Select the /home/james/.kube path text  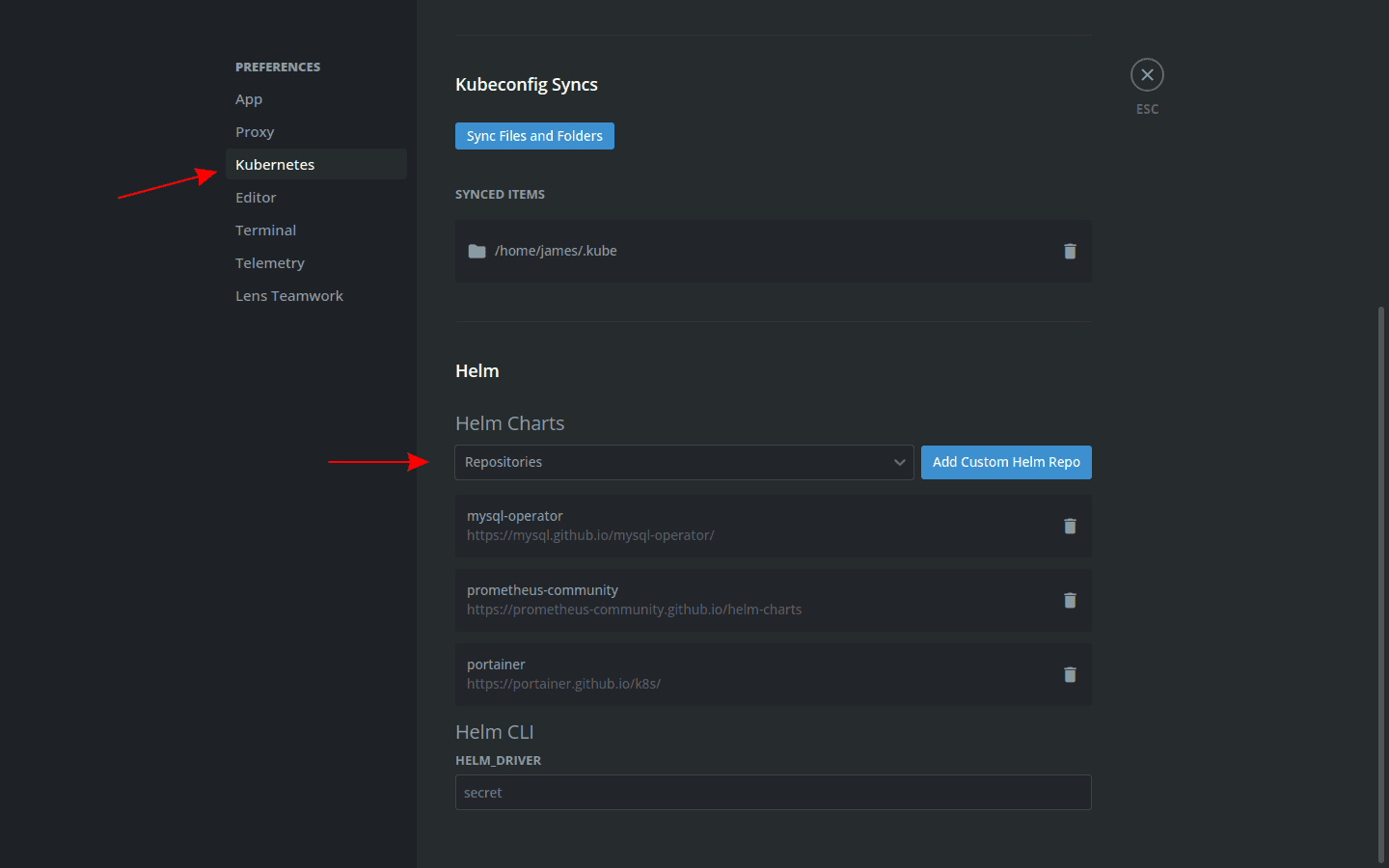point(556,251)
